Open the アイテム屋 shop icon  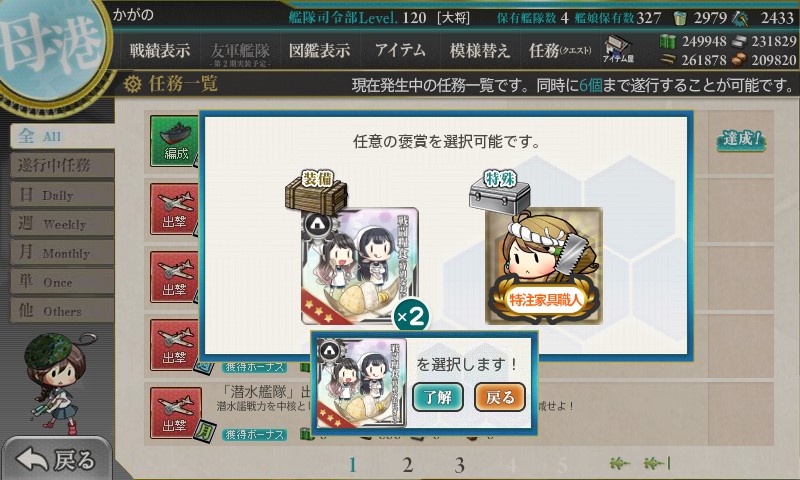[x=618, y=49]
